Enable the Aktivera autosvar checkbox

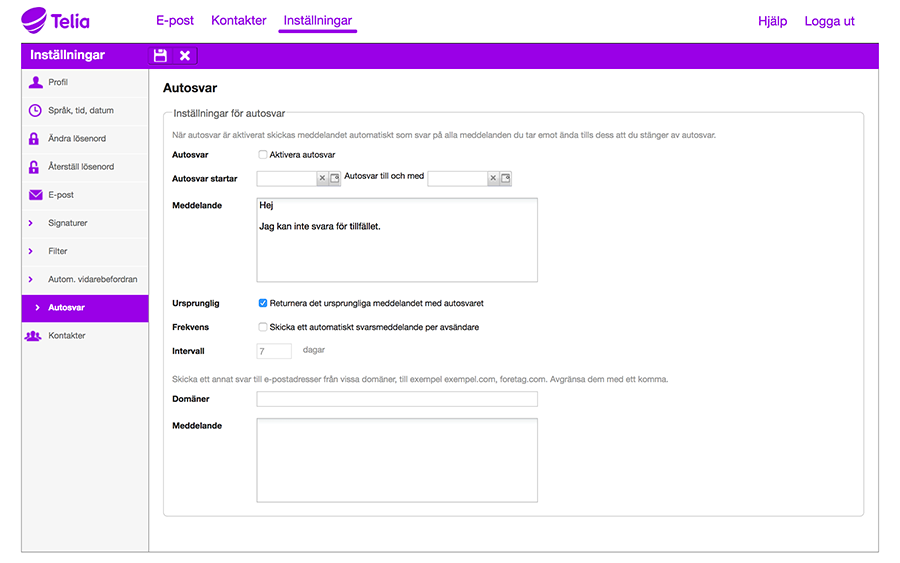[x=263, y=155]
